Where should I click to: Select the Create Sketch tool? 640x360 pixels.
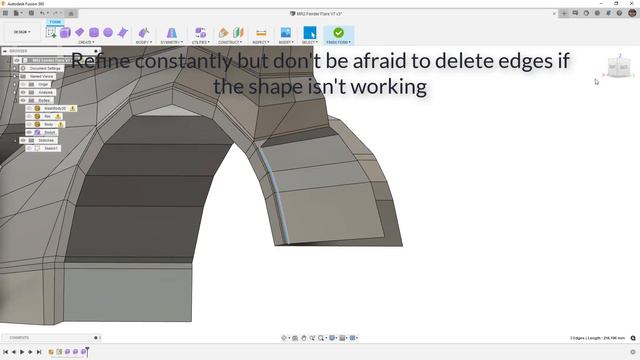click(51, 32)
